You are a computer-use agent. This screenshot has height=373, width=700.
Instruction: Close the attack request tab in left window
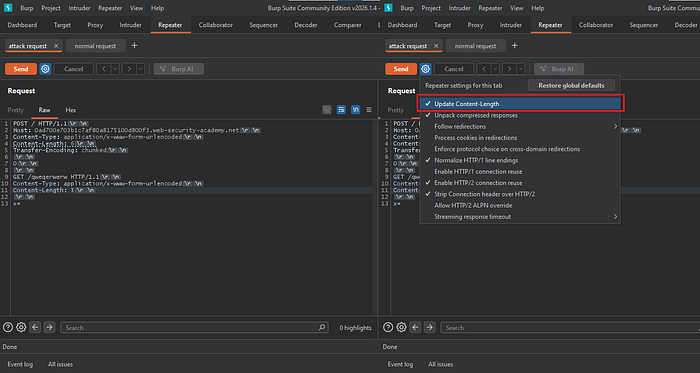pyautogui.click(x=56, y=46)
